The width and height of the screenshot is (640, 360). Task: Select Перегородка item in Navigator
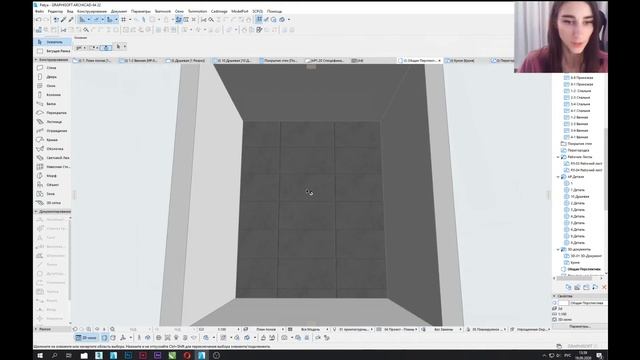click(578, 150)
